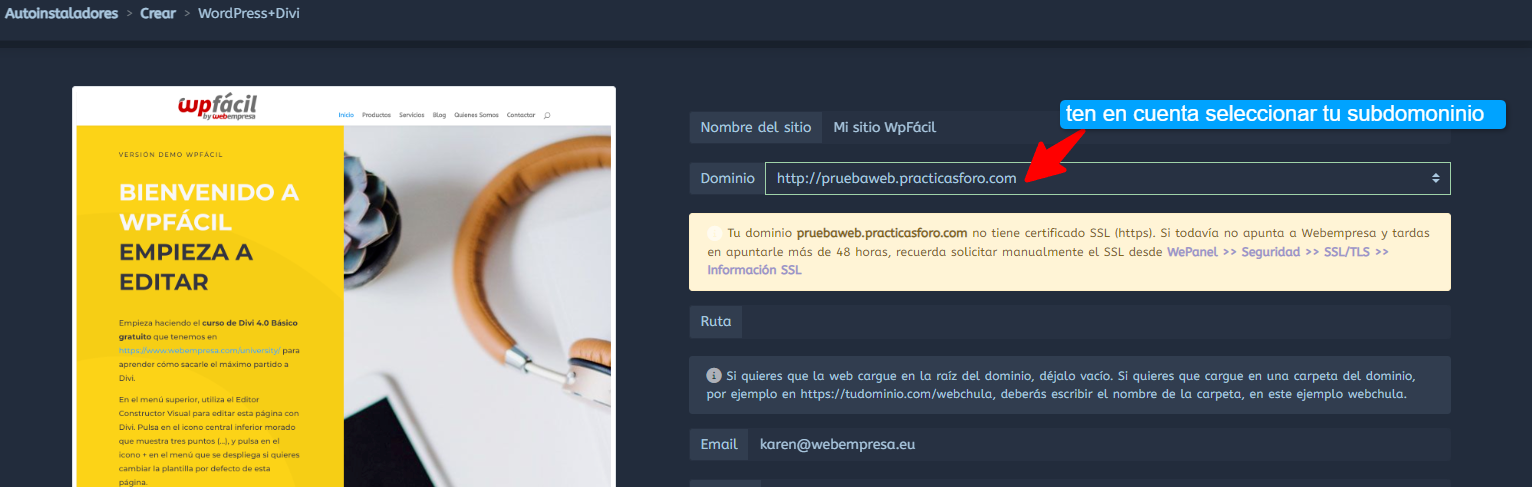The height and width of the screenshot is (487, 1532).
Task: Edit the Nombre del sitio field
Action: click(1136, 128)
